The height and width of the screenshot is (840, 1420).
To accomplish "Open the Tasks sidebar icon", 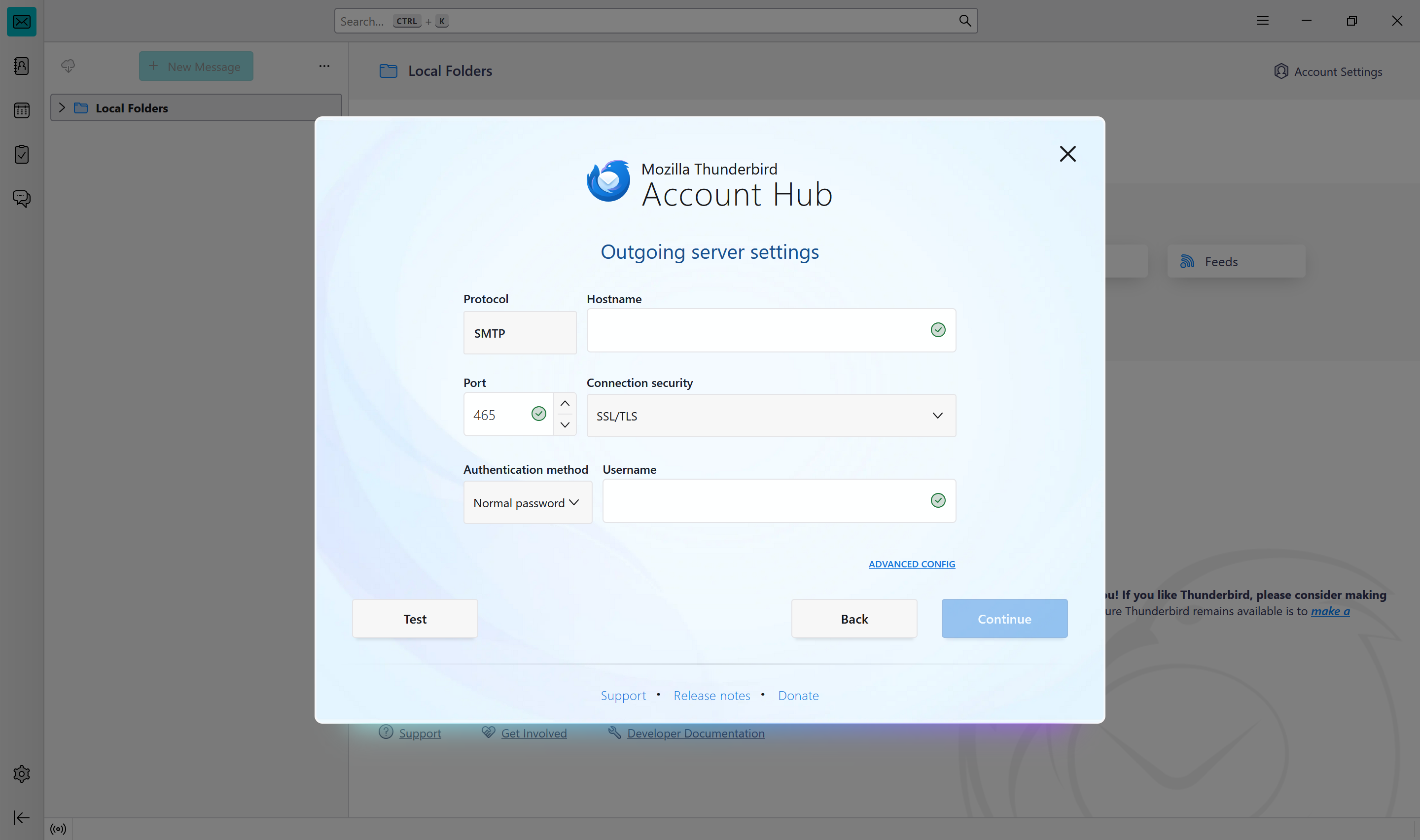I will pyautogui.click(x=22, y=154).
